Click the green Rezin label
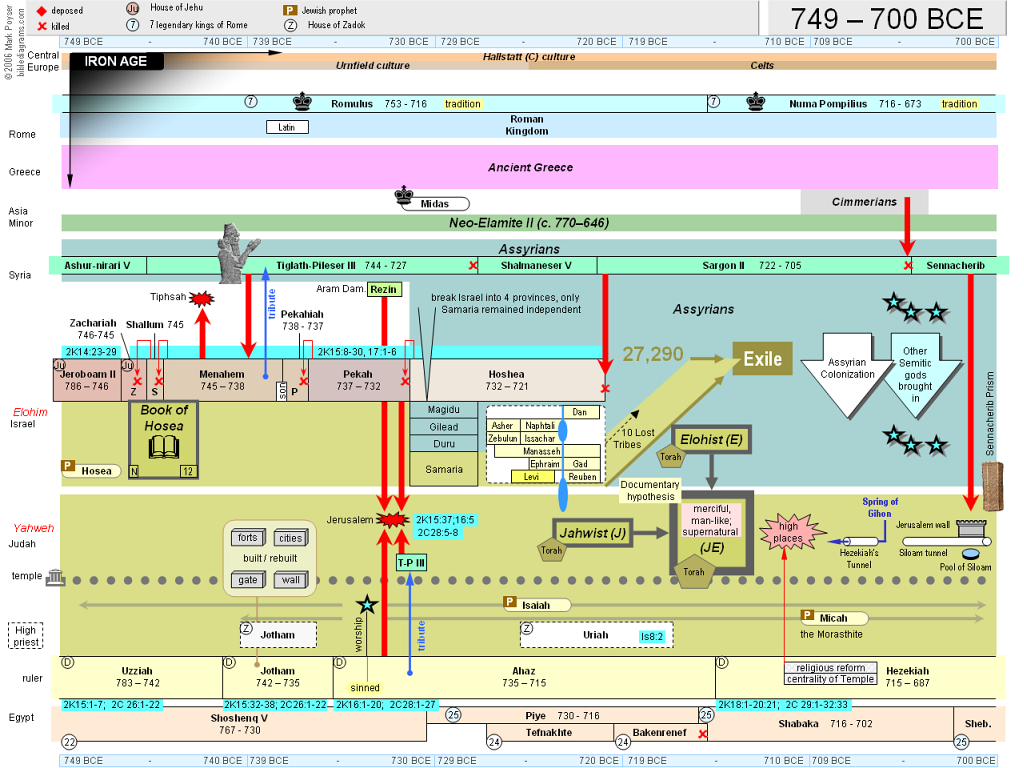Image resolution: width=1024 pixels, height=768 pixels. tap(383, 289)
